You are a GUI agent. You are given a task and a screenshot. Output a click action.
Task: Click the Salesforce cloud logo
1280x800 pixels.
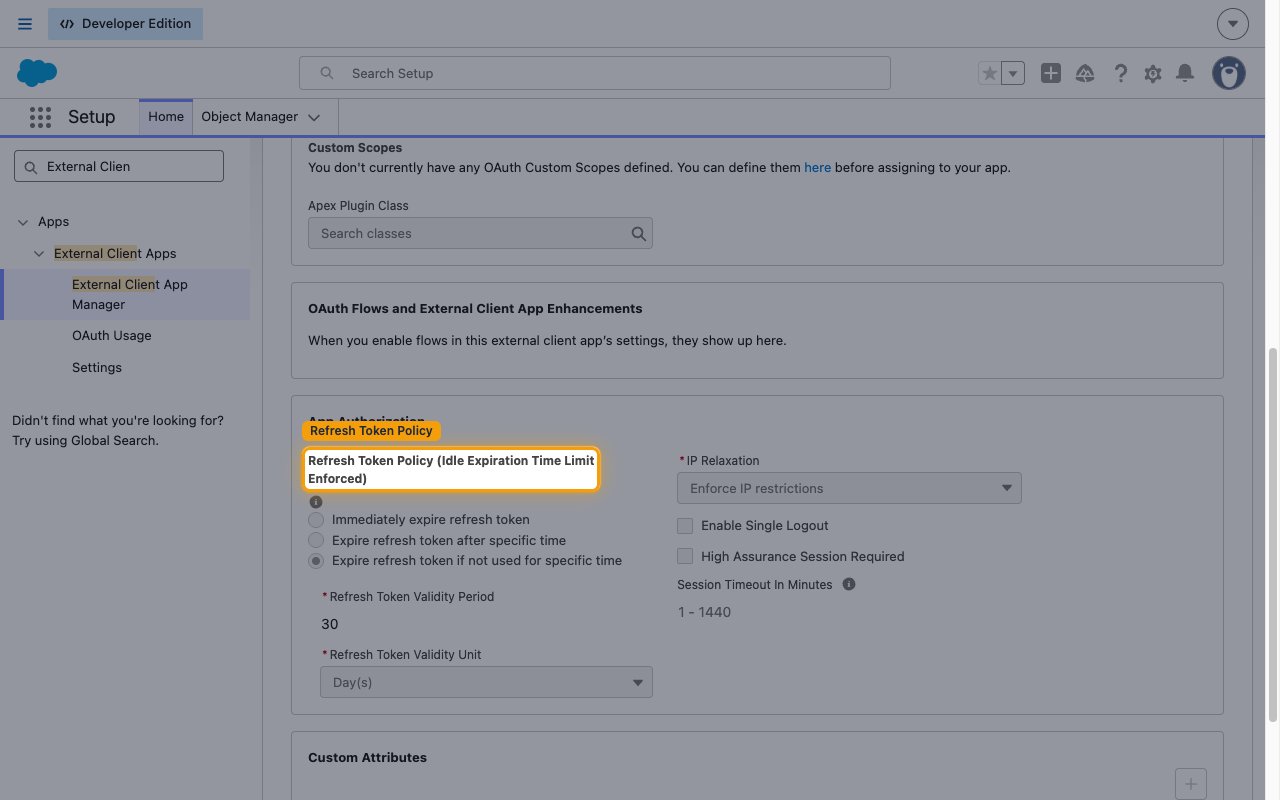pyautogui.click(x=37, y=73)
